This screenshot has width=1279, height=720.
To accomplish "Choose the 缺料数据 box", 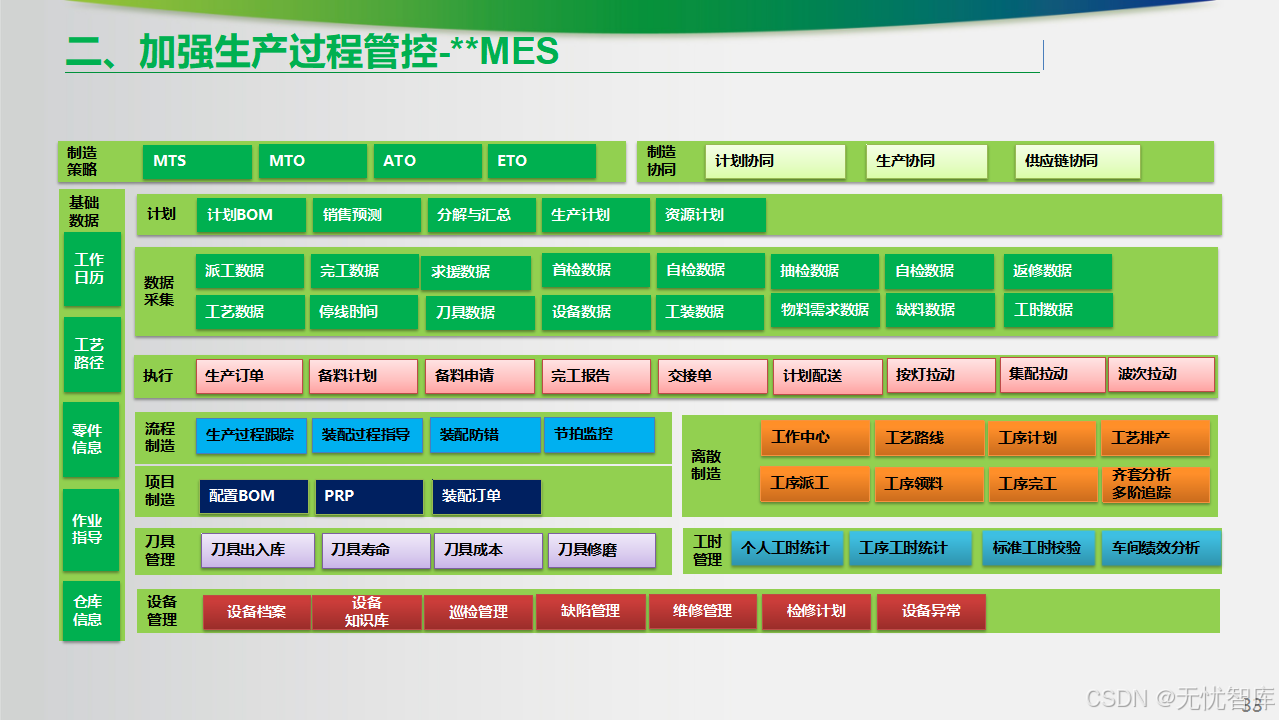I will (x=940, y=310).
